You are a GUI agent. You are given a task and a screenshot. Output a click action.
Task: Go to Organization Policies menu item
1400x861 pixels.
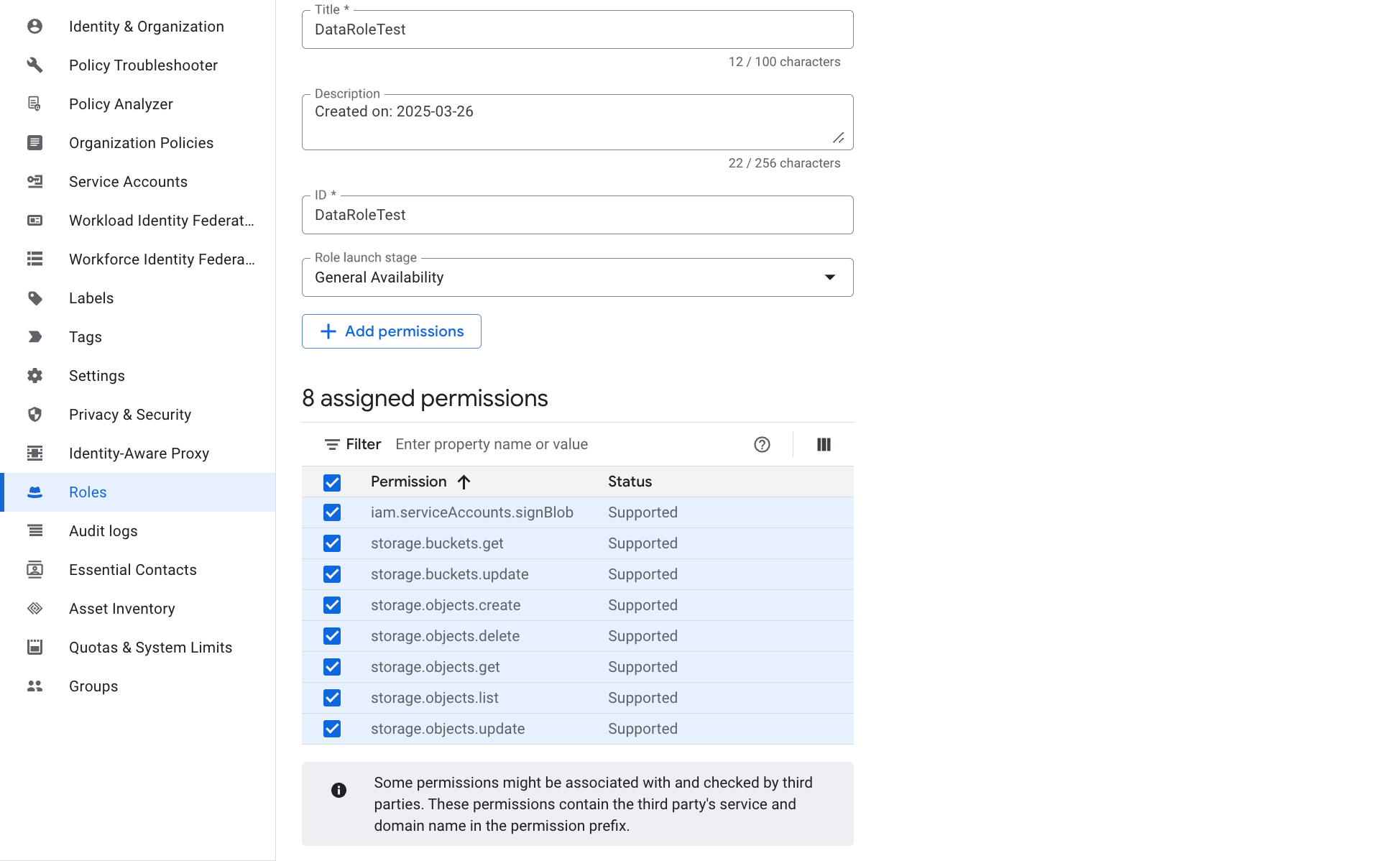(141, 143)
